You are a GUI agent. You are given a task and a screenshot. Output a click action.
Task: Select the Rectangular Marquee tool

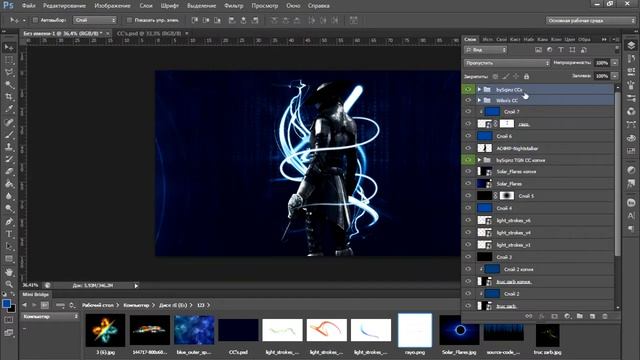tap(9, 60)
